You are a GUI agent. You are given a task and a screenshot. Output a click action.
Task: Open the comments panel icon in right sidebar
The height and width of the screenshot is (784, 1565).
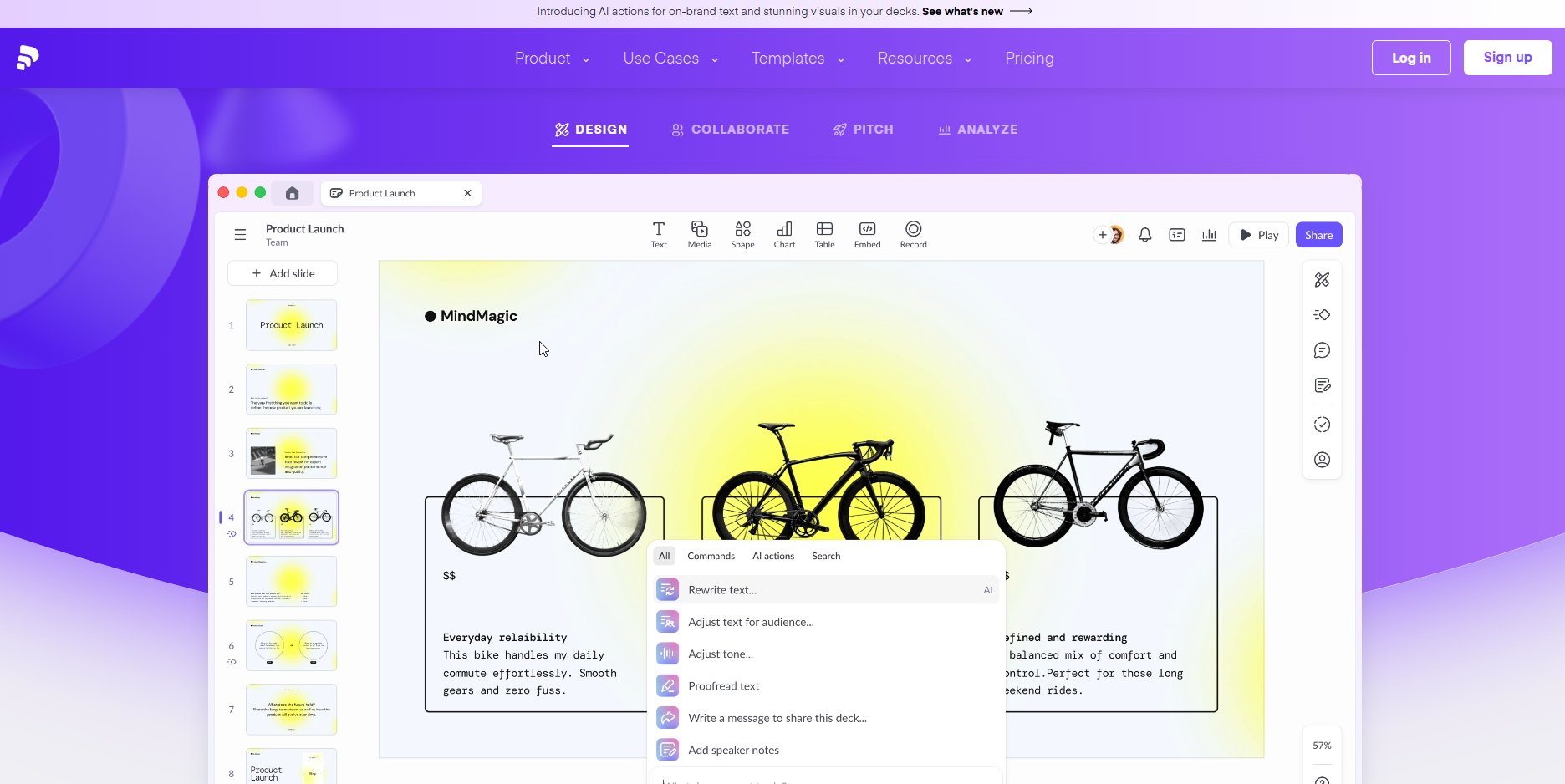click(1322, 350)
